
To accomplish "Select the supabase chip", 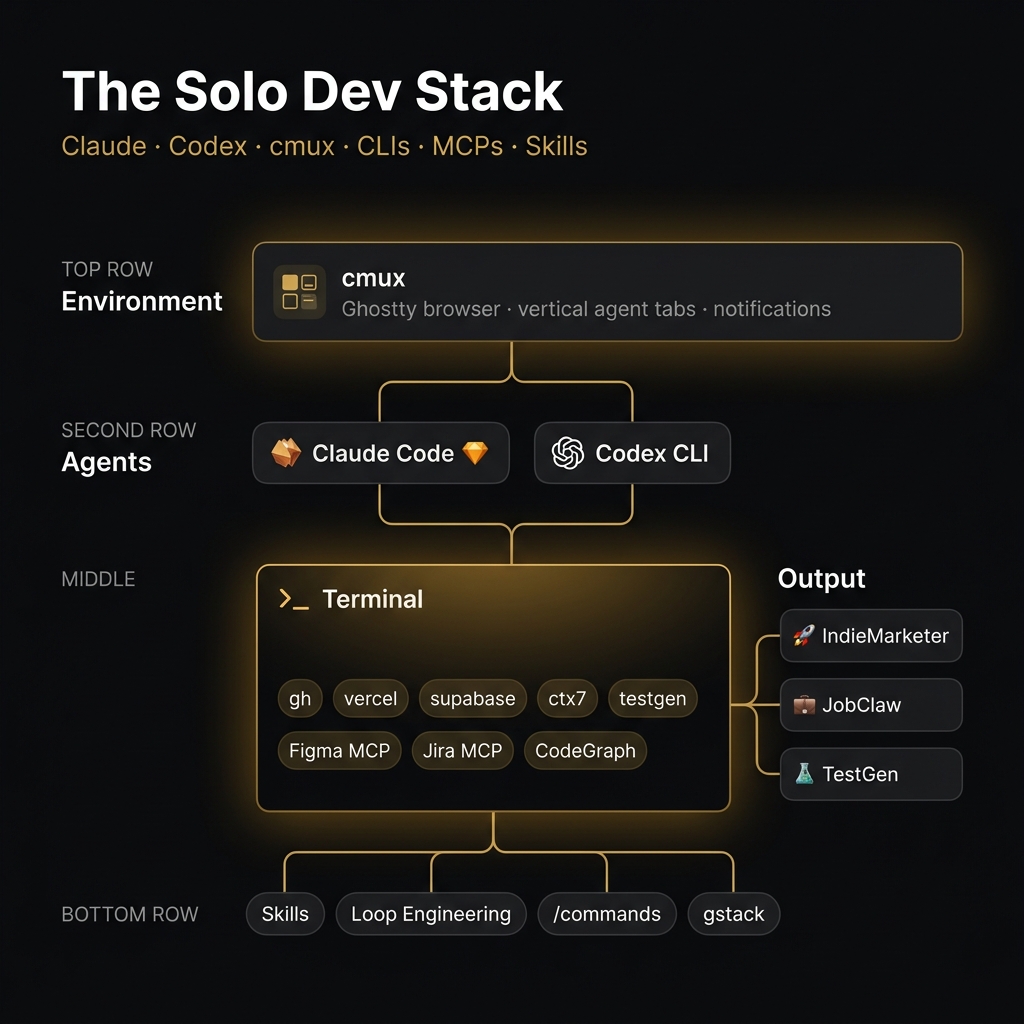I will pyautogui.click(x=473, y=698).
